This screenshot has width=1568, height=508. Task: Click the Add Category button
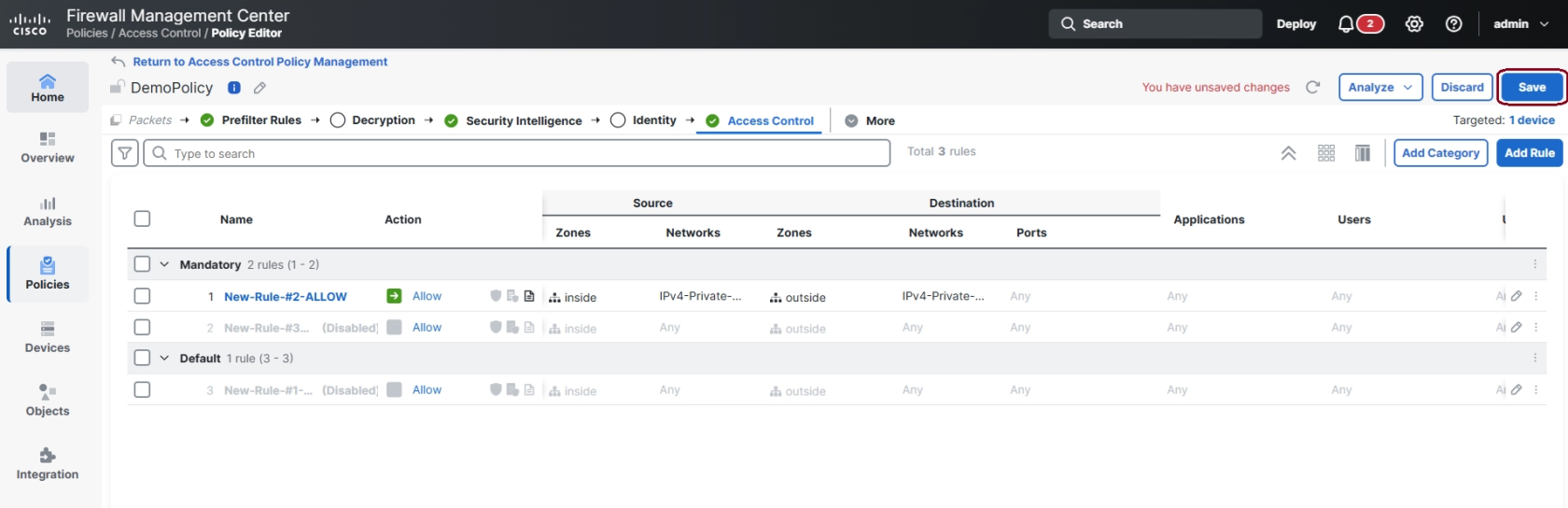1440,153
